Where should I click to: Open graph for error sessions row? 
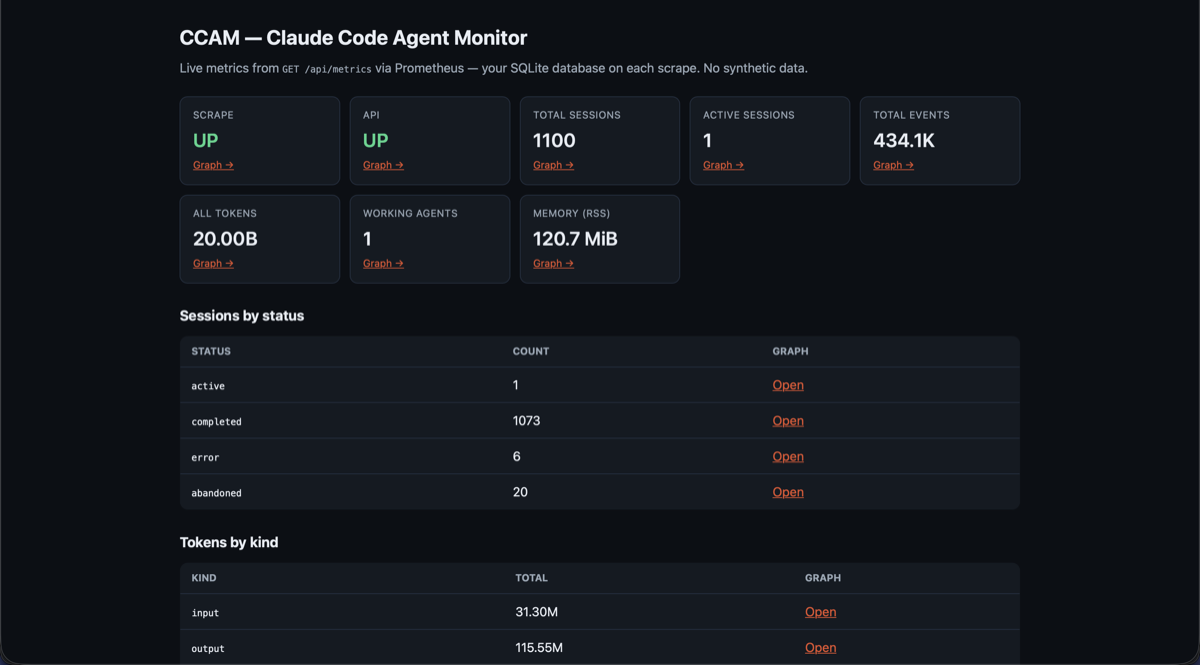(x=788, y=456)
